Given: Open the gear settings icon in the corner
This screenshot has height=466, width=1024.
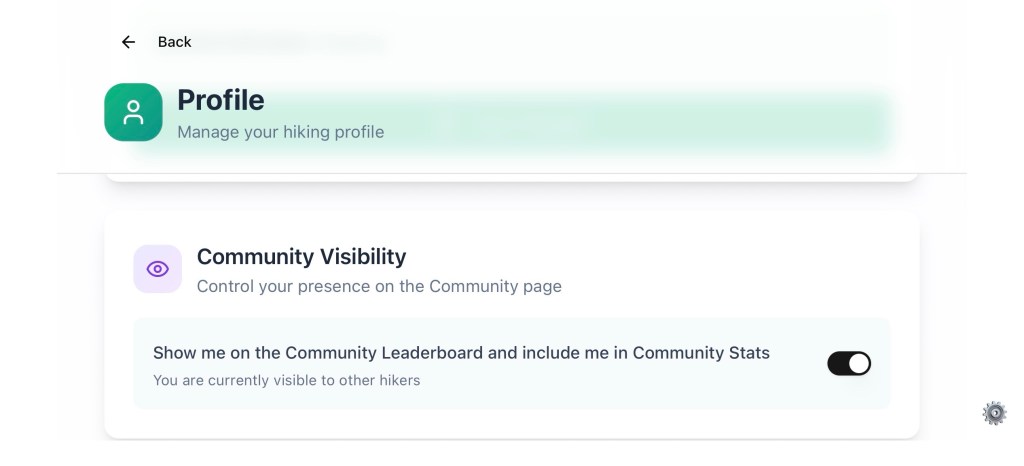Looking at the screenshot, I should [x=994, y=413].
